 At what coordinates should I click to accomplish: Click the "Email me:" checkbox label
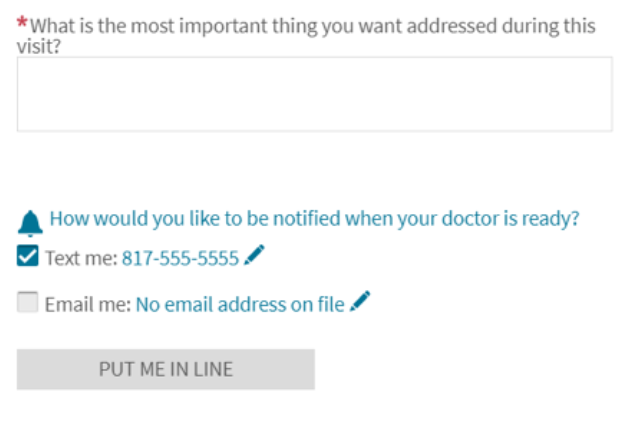[88, 304]
